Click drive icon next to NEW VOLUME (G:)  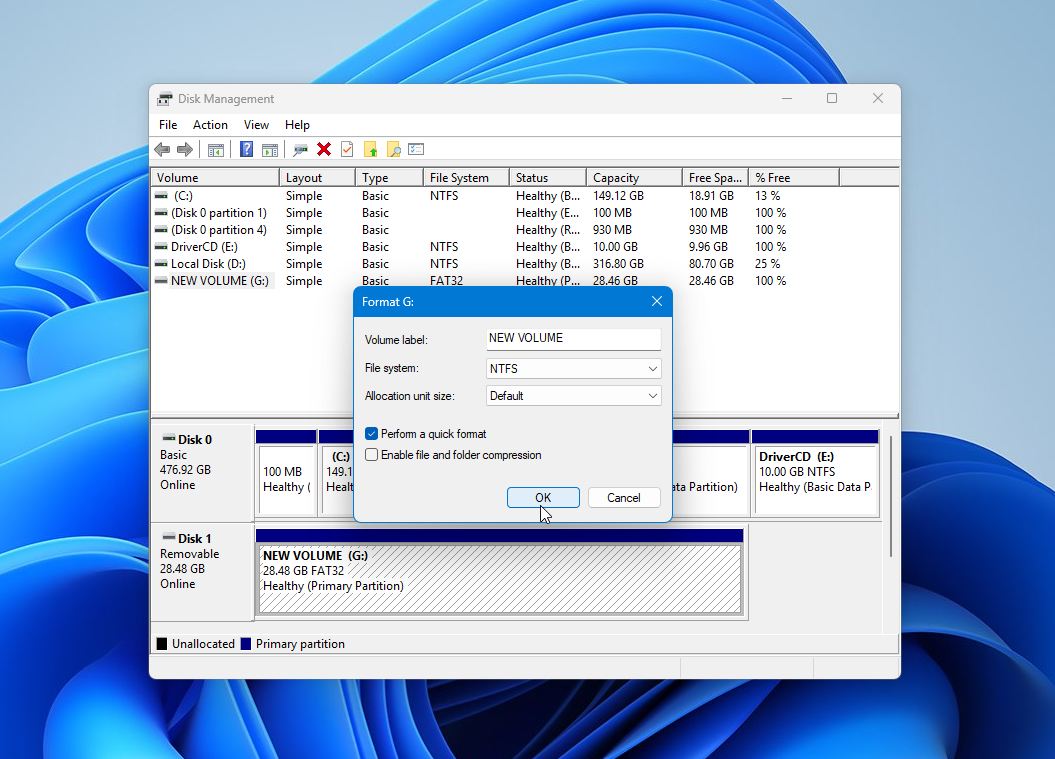tap(161, 281)
